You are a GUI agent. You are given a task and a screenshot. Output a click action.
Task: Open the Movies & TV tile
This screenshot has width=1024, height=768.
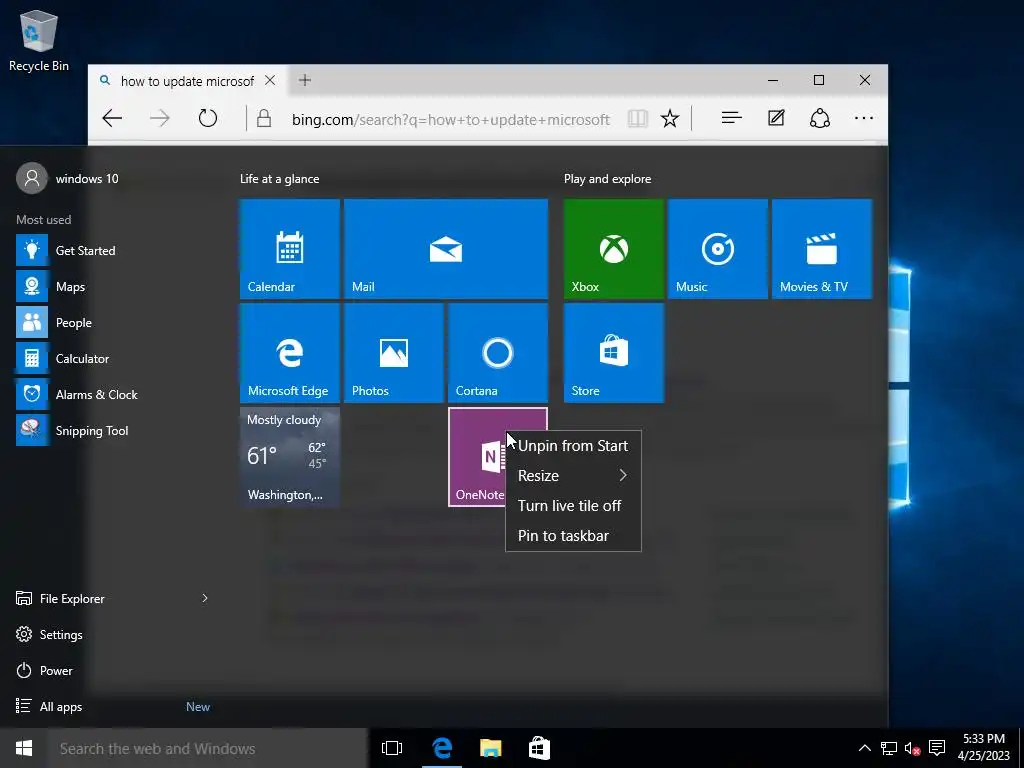point(822,249)
